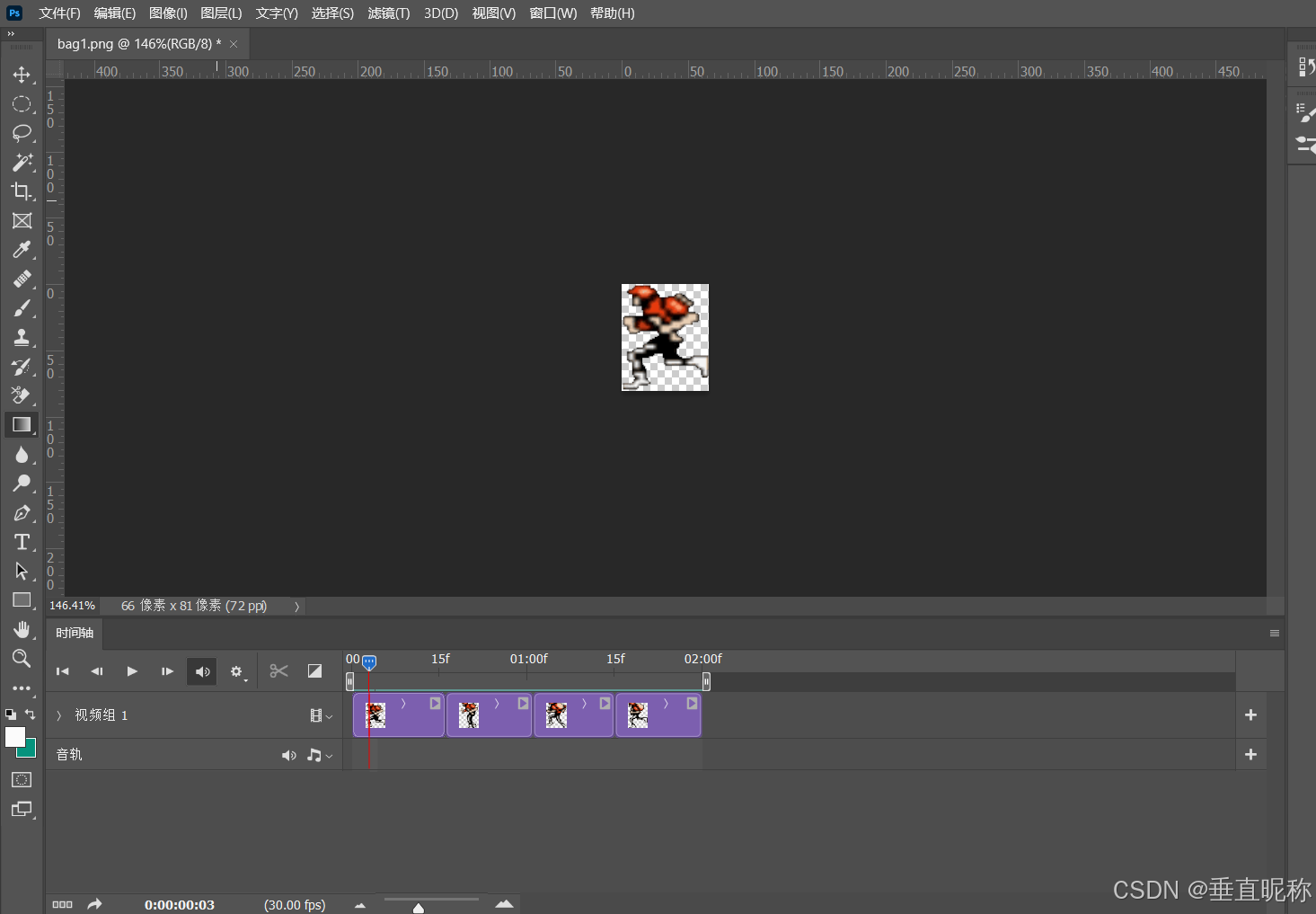The width and height of the screenshot is (1316, 914).
Task: Open the 窗口(W) menu
Action: [553, 13]
